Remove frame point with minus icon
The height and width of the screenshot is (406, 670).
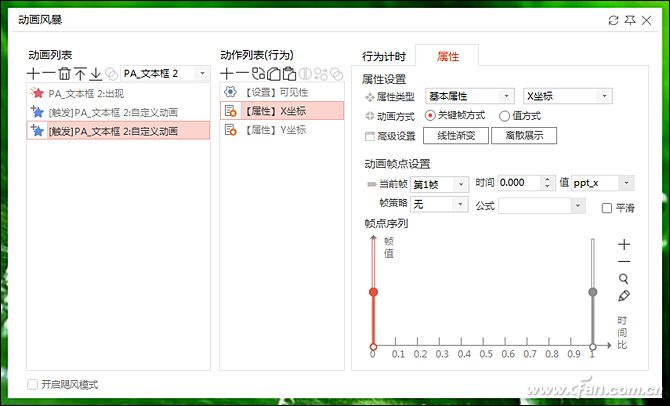pos(624,262)
